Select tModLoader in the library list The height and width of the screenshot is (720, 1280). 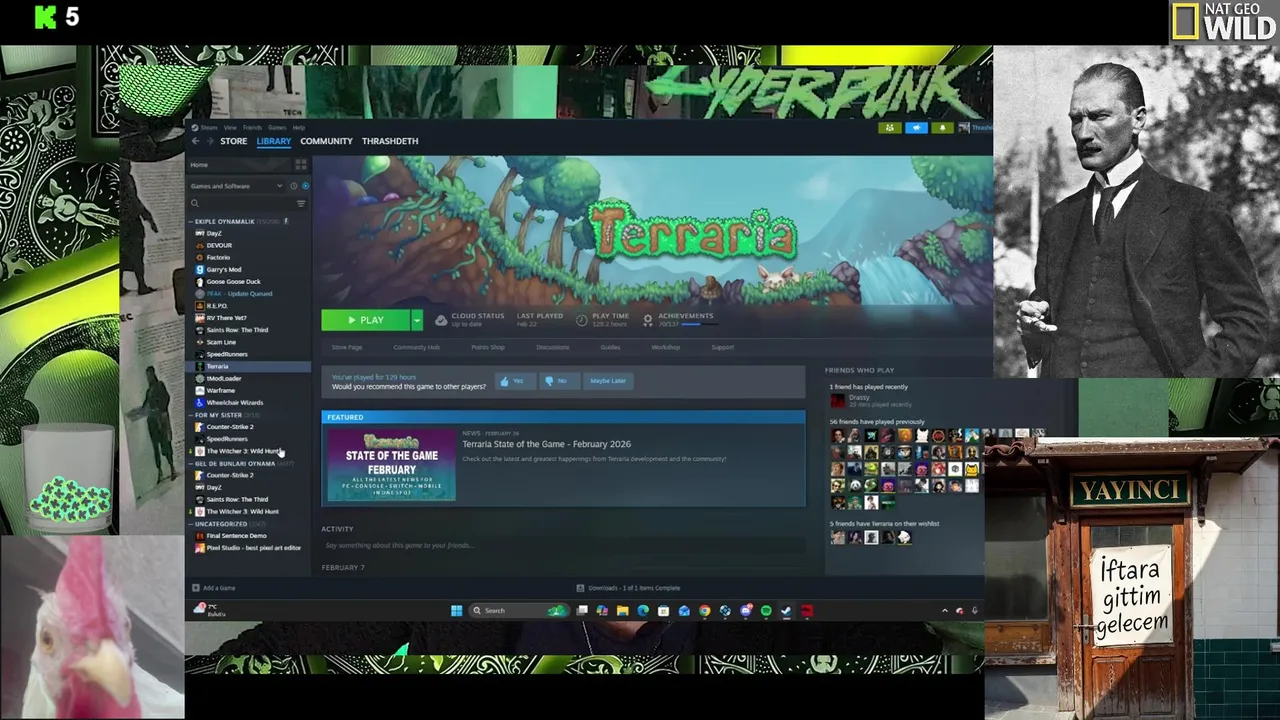pos(224,378)
